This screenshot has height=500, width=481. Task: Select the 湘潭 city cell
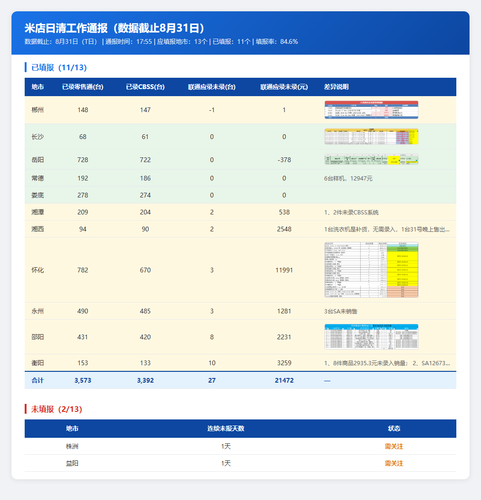coord(38,212)
